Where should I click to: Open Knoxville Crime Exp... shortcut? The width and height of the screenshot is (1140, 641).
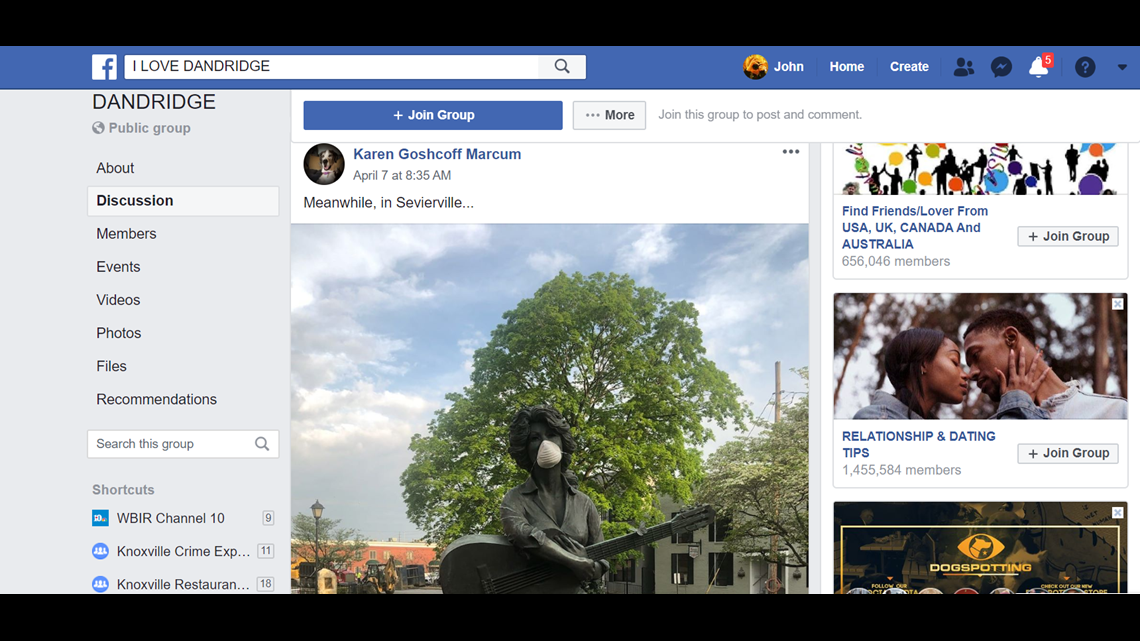[x=183, y=551]
